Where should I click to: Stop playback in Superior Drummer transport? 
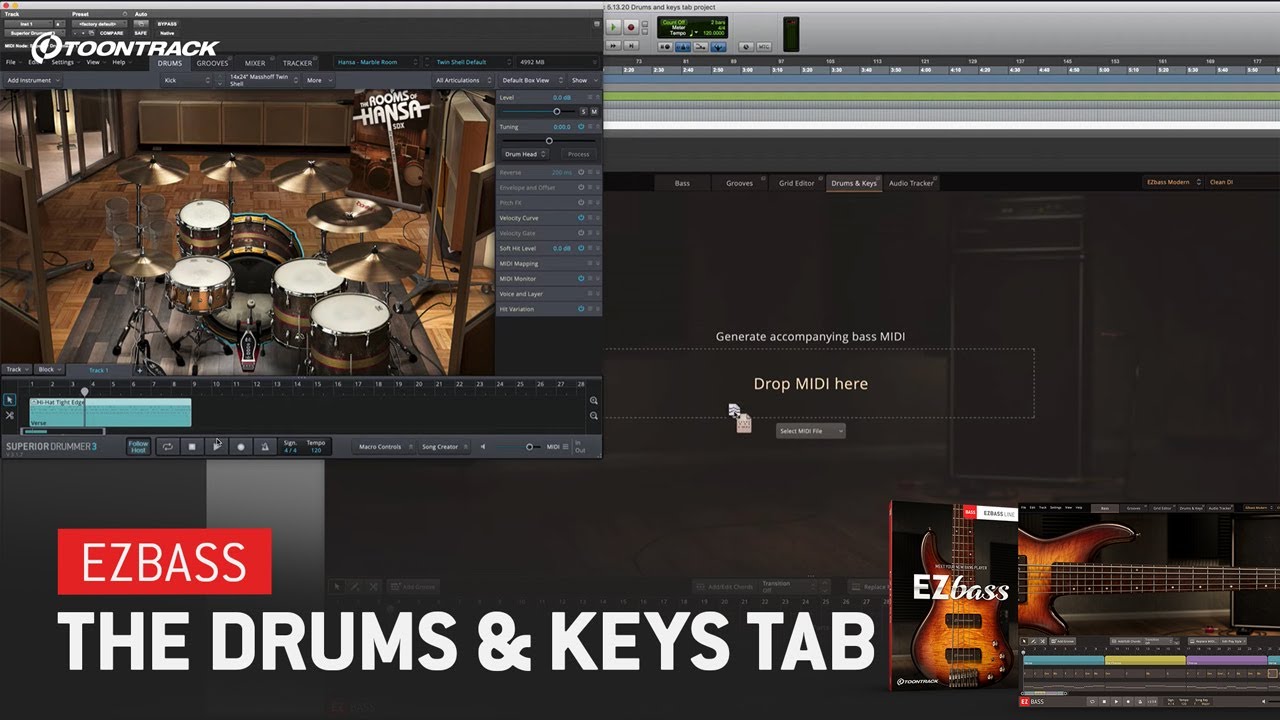coord(192,447)
